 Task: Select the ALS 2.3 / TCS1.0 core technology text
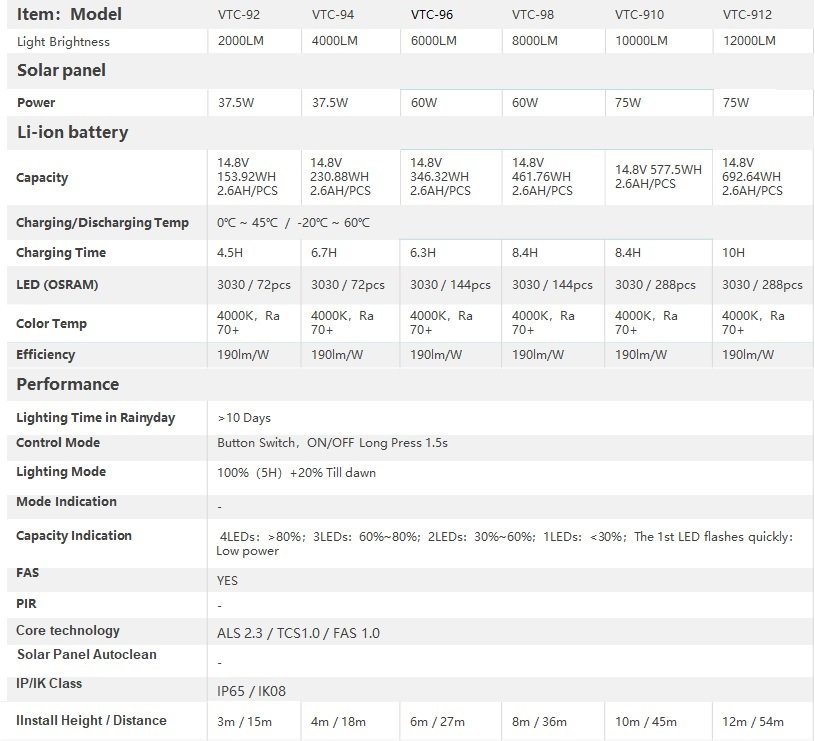(298, 633)
